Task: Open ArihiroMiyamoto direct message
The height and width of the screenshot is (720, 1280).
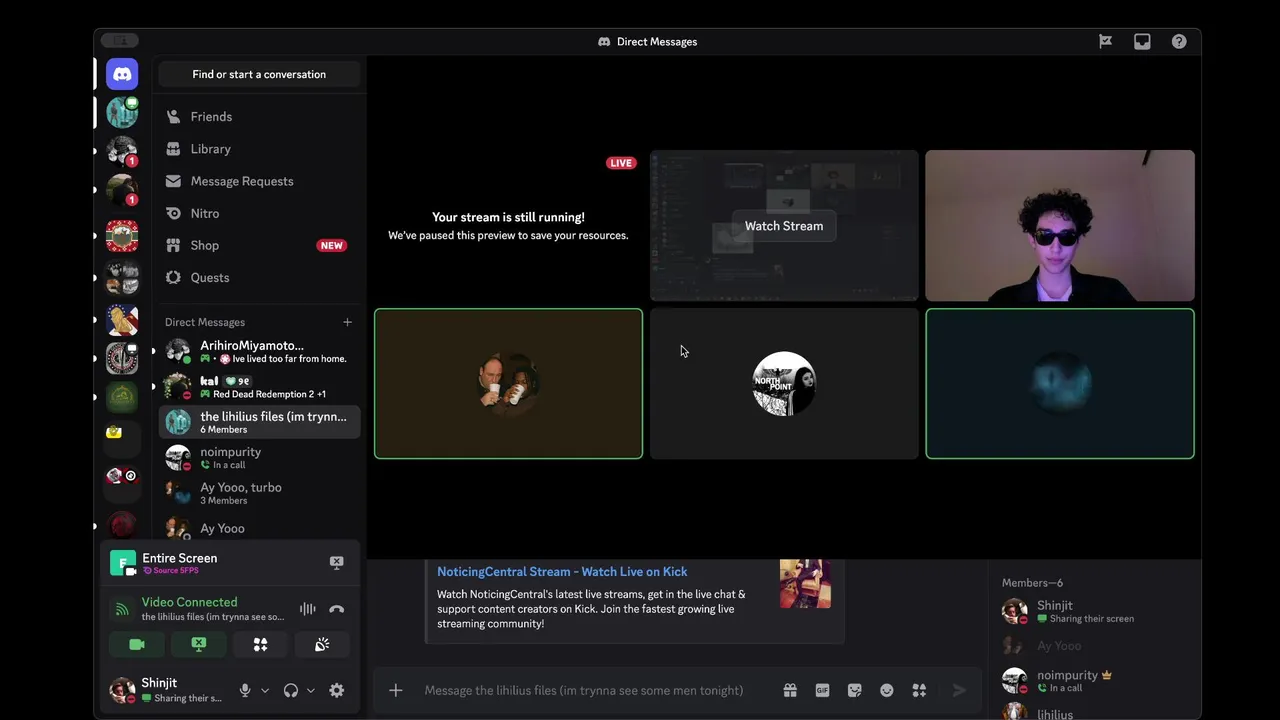Action: [259, 352]
